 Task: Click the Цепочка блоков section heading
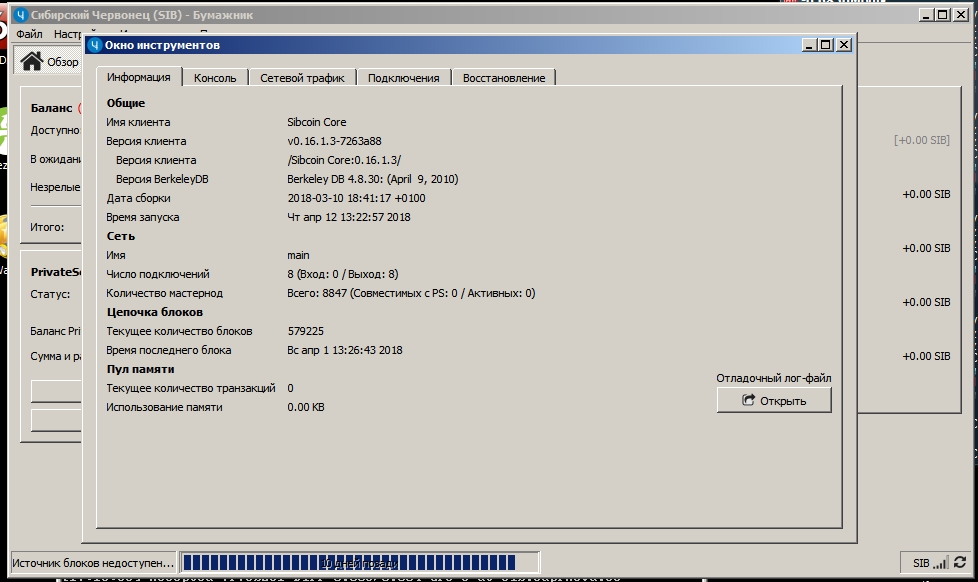click(155, 312)
